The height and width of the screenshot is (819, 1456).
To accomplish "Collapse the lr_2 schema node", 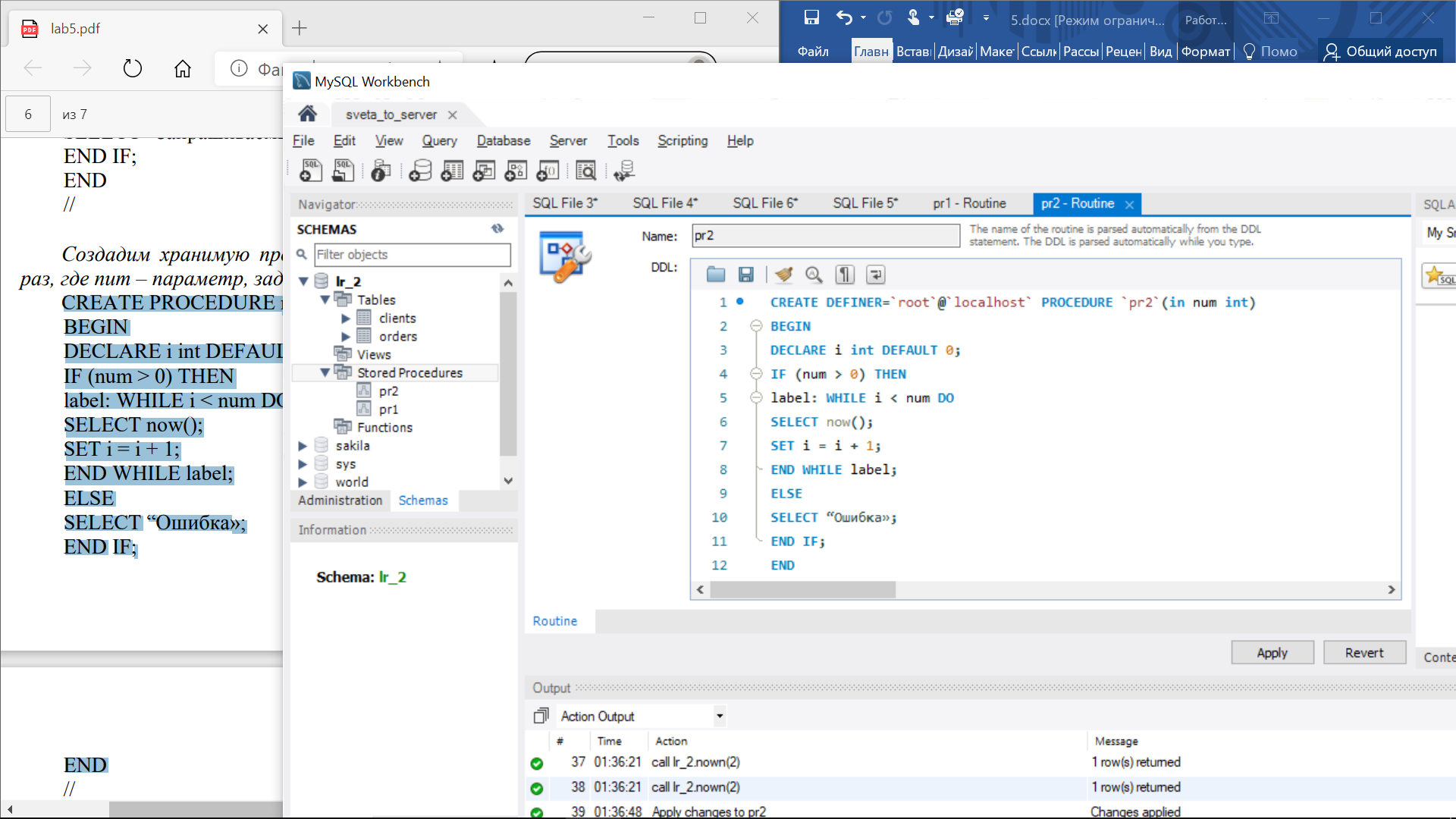I will pyautogui.click(x=303, y=281).
